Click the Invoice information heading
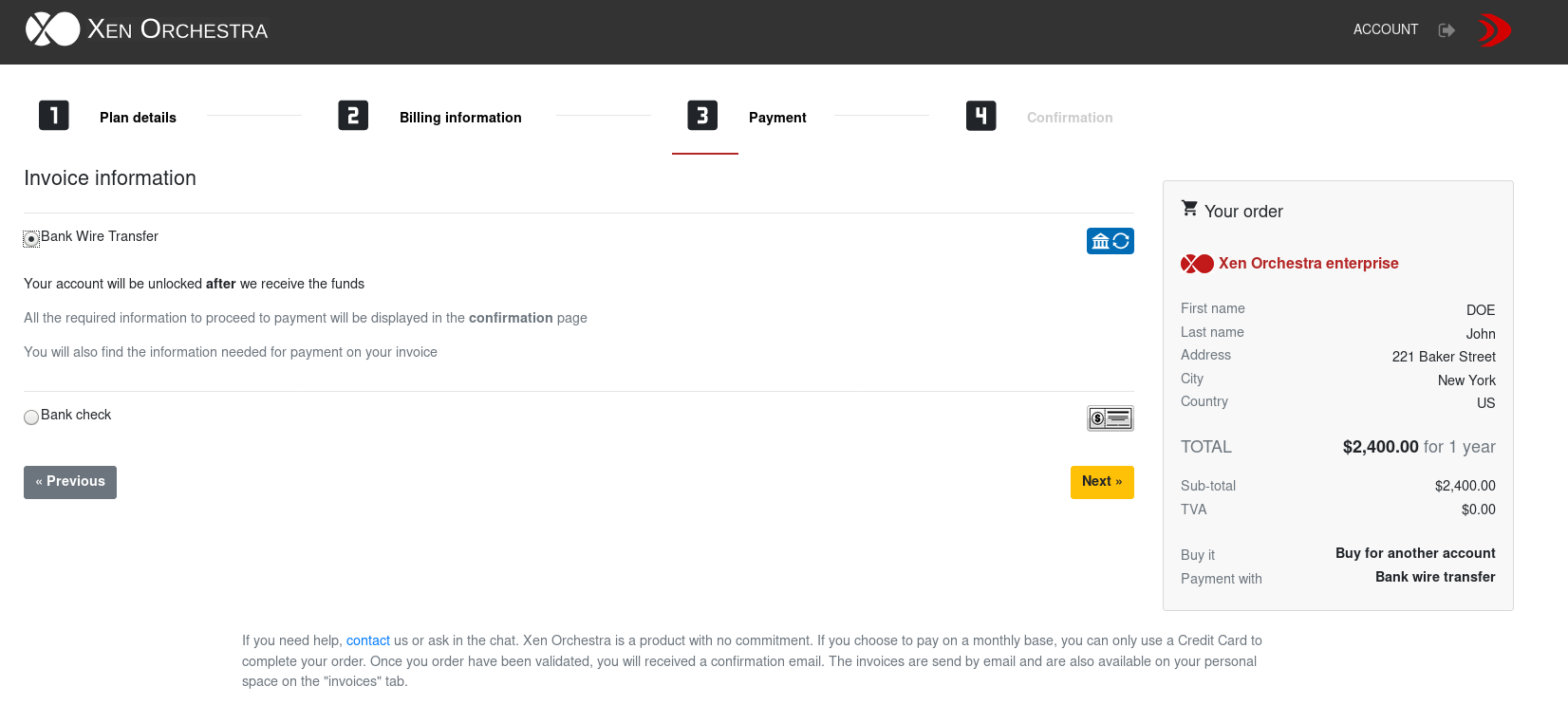1568x723 pixels. pos(110,178)
